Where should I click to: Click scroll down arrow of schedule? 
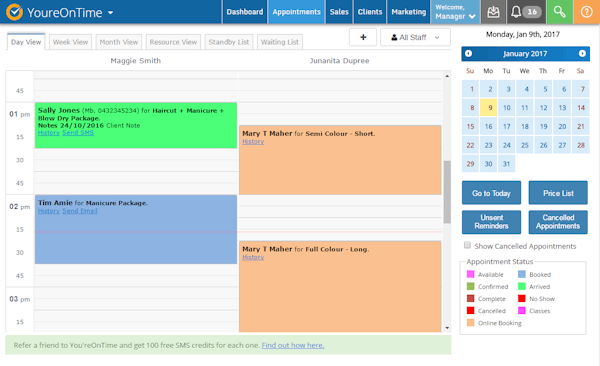coord(447,328)
